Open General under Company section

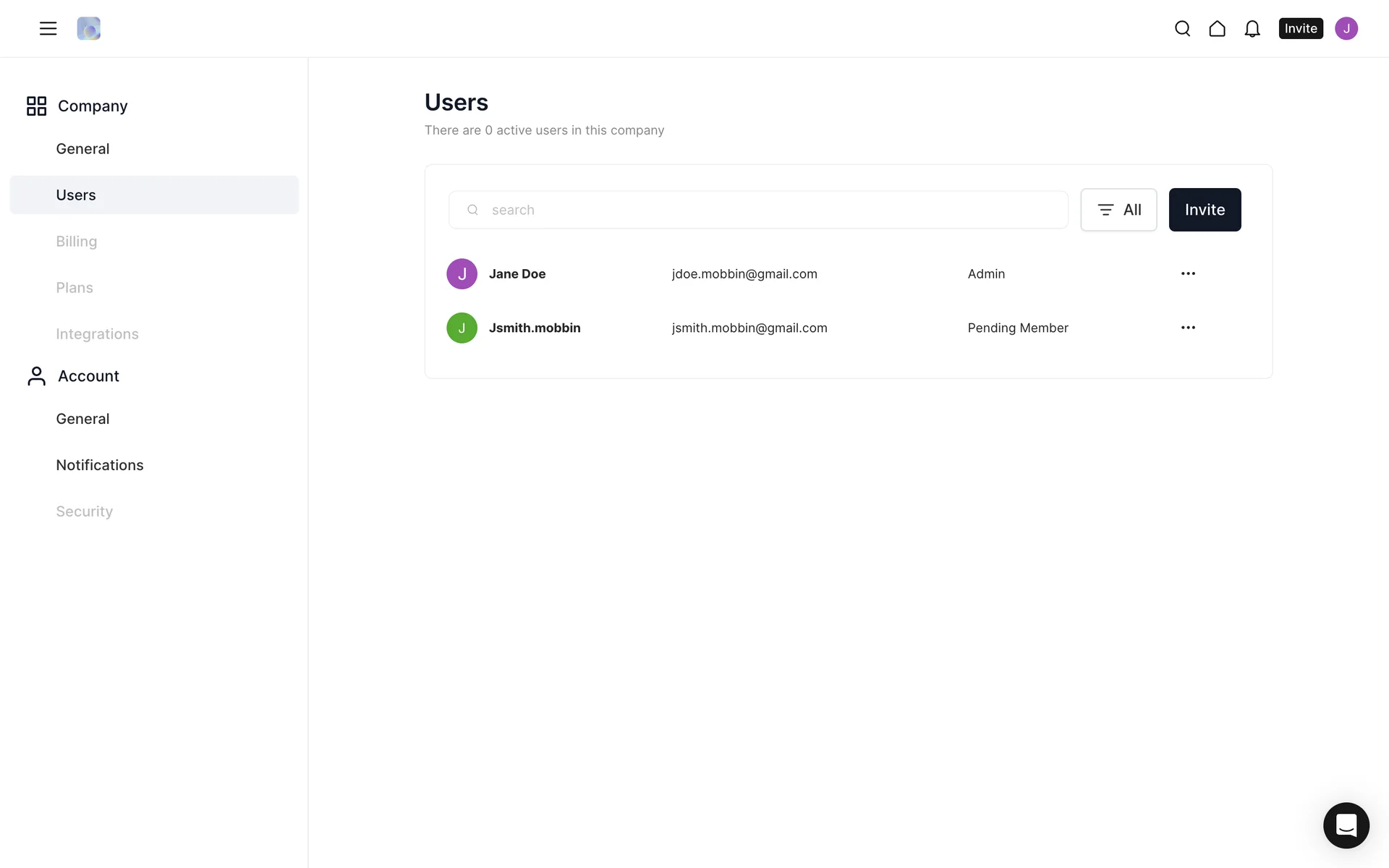[82, 148]
